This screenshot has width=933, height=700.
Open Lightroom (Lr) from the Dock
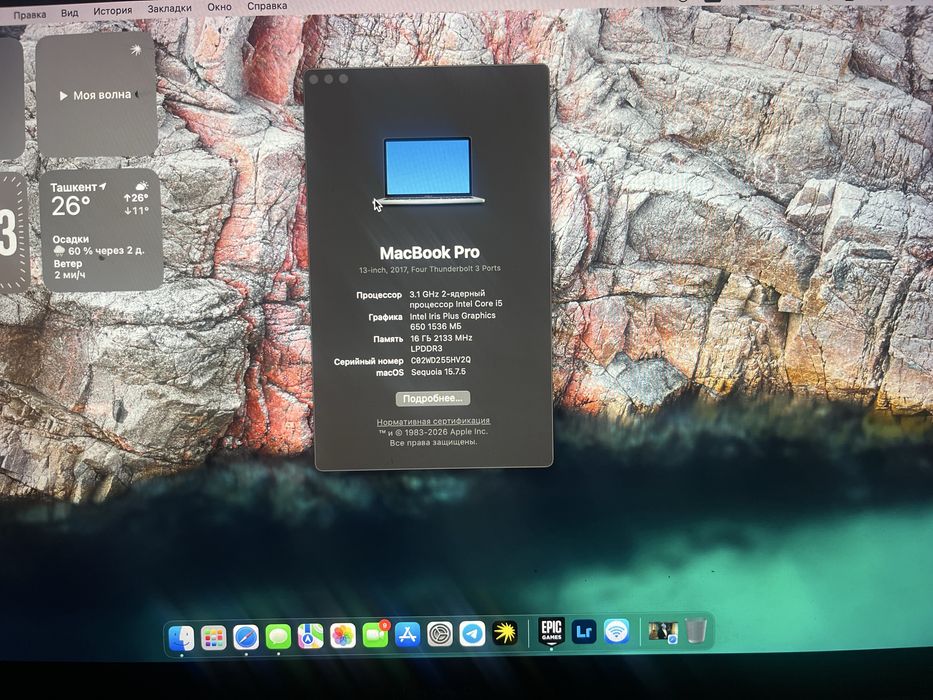coord(584,632)
